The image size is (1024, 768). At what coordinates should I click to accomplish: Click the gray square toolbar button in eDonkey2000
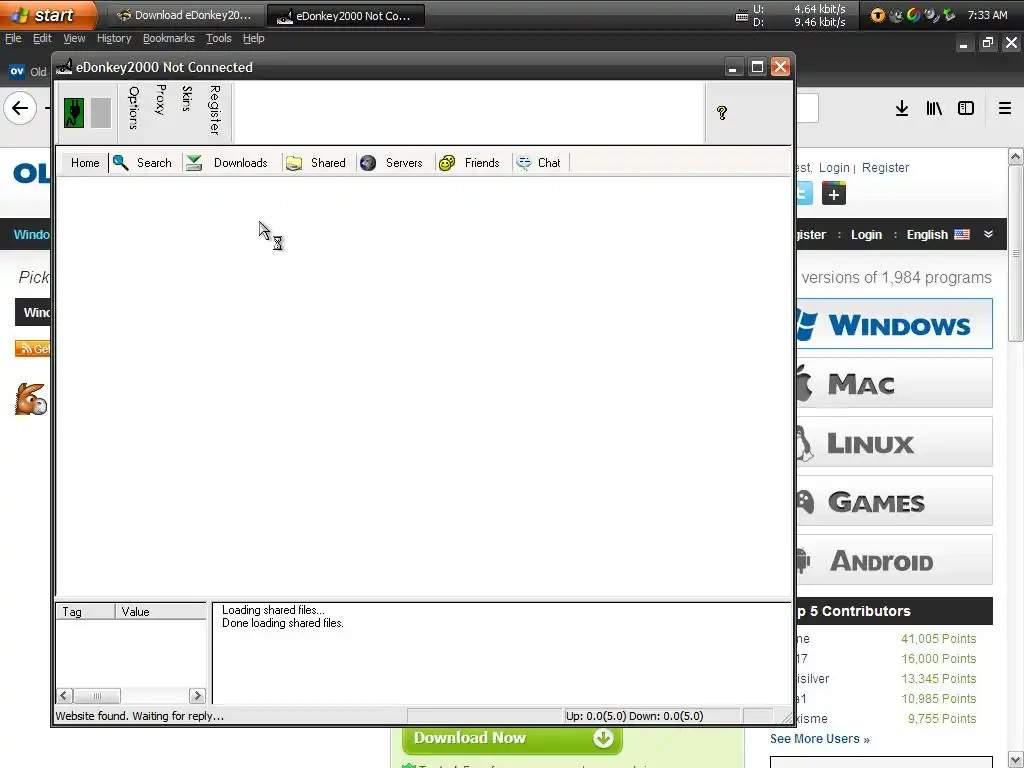click(101, 113)
